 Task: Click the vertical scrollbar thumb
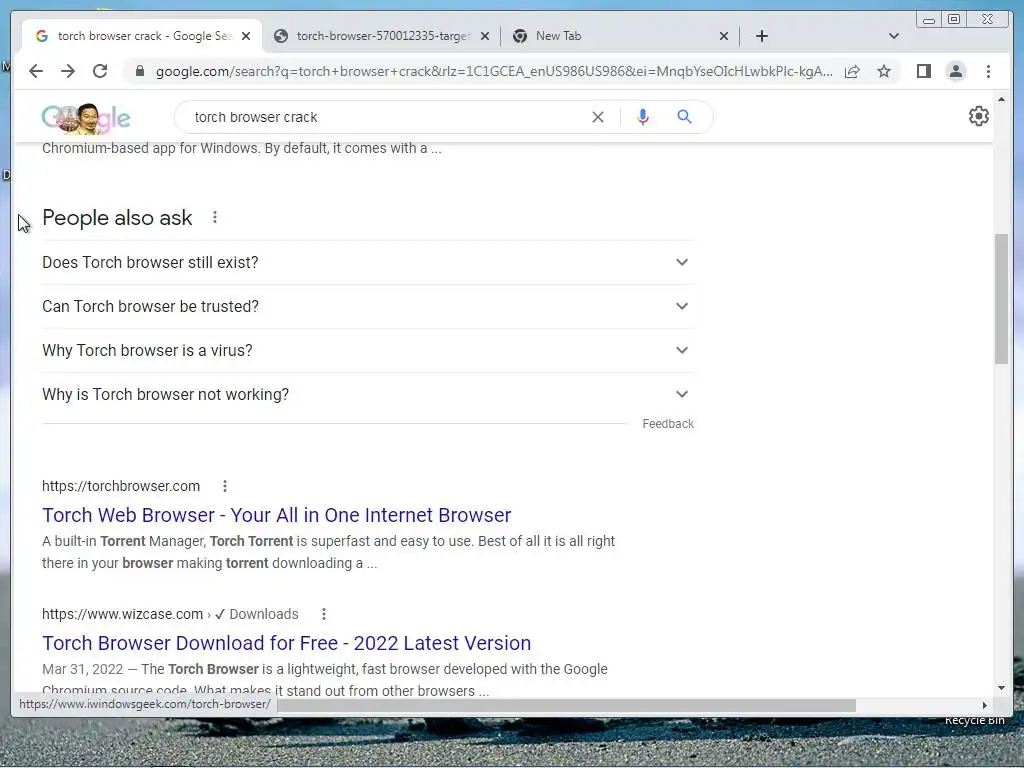[1001, 298]
